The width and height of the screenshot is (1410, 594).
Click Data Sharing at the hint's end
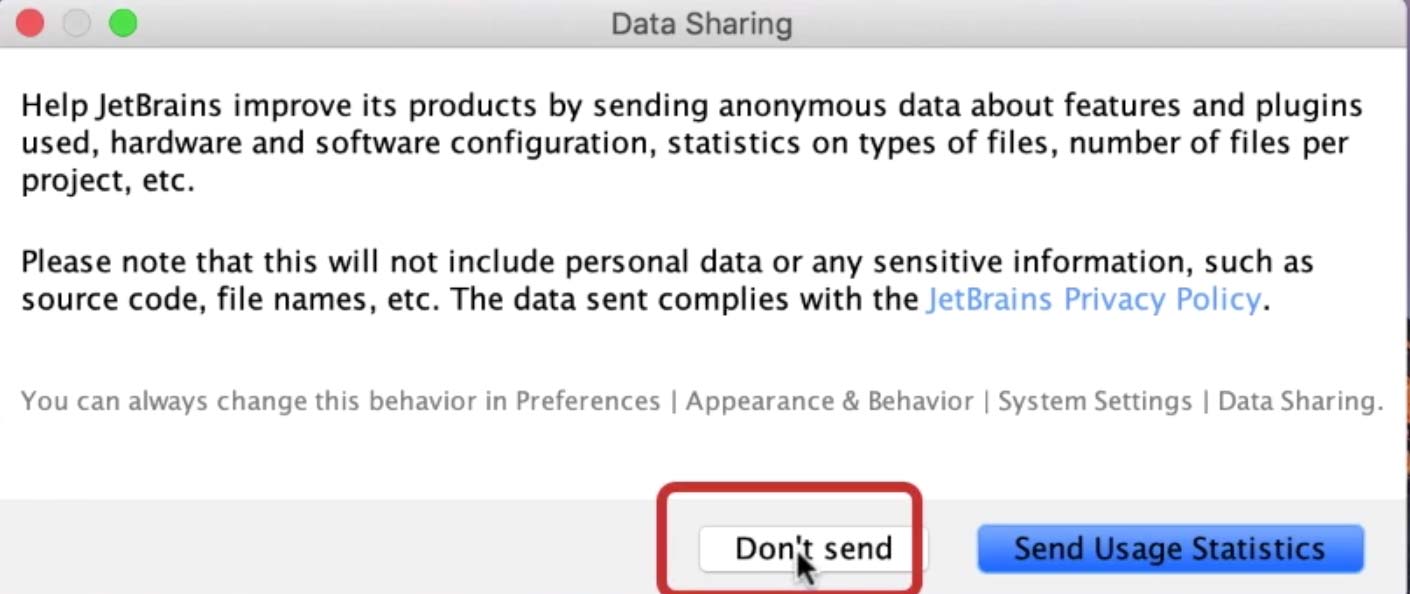coord(1297,401)
